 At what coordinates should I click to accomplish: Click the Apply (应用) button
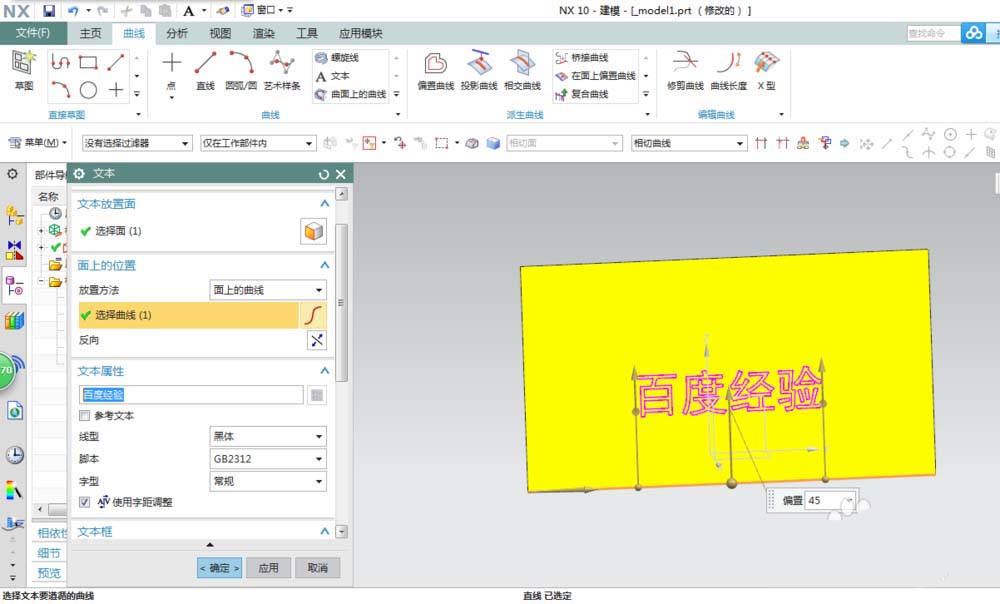pyautogui.click(x=268, y=568)
